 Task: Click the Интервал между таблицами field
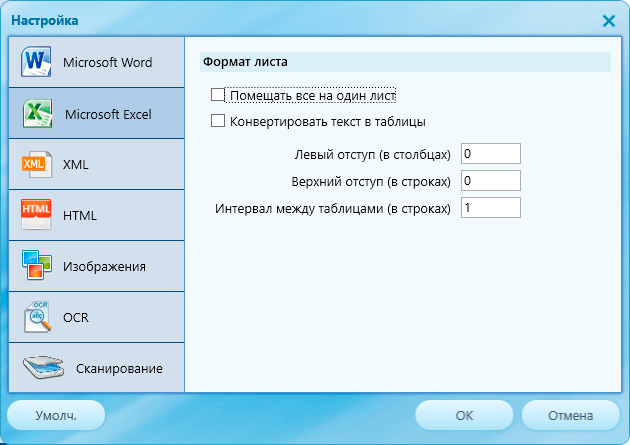[491, 207]
